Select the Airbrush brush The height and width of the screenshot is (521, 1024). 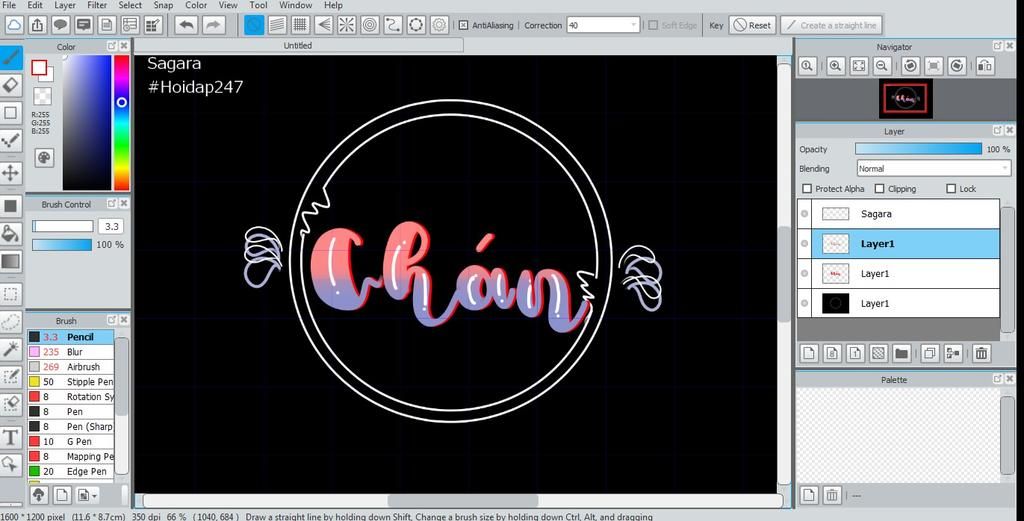[x=71, y=367]
